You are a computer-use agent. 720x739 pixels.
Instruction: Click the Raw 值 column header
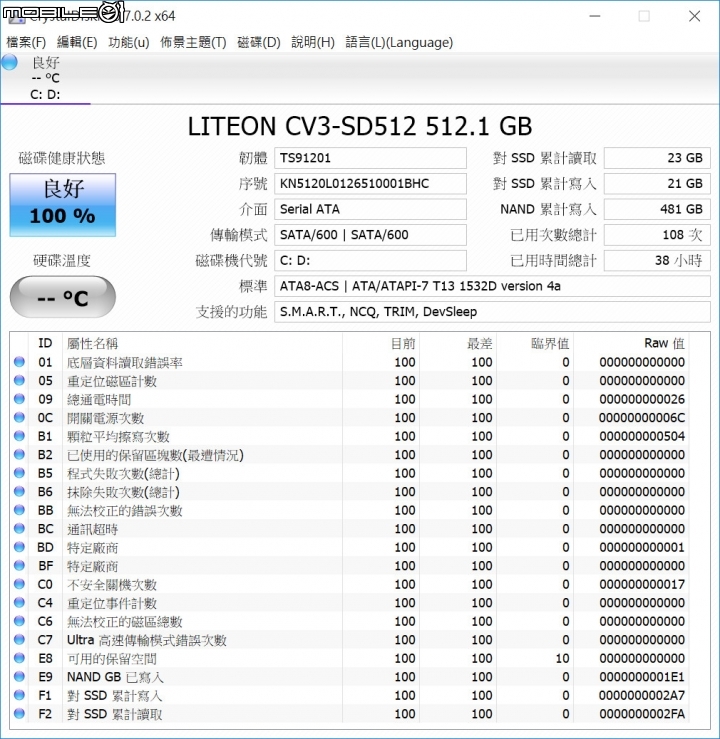tap(630, 344)
